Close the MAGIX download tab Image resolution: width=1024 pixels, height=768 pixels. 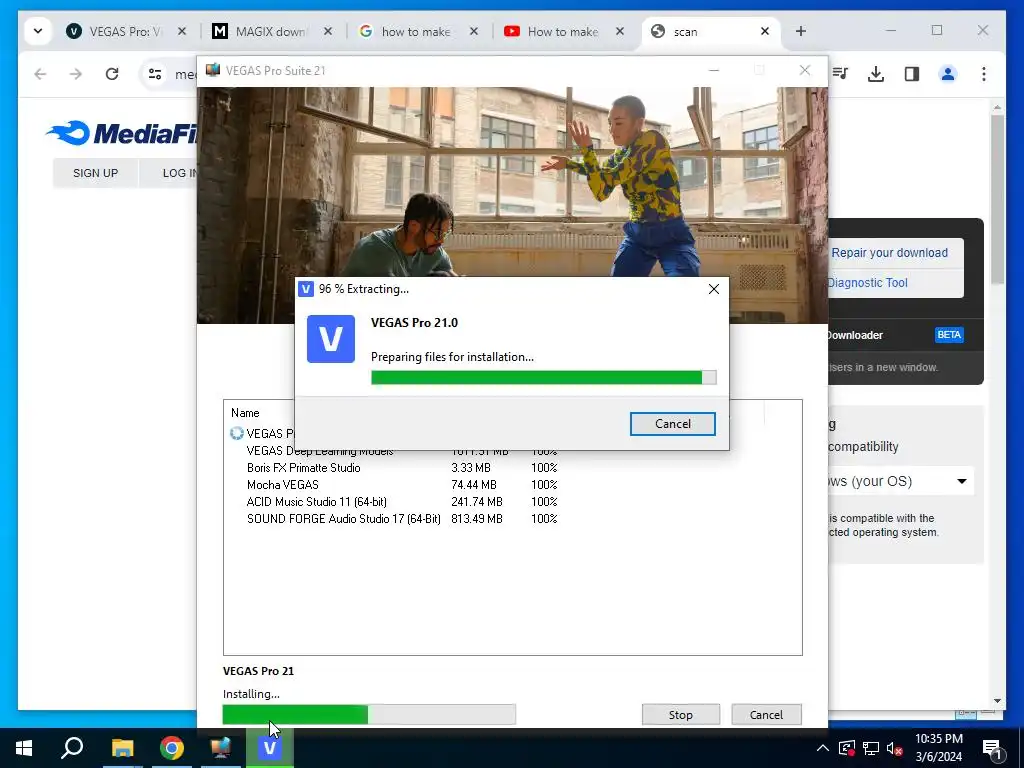(328, 31)
